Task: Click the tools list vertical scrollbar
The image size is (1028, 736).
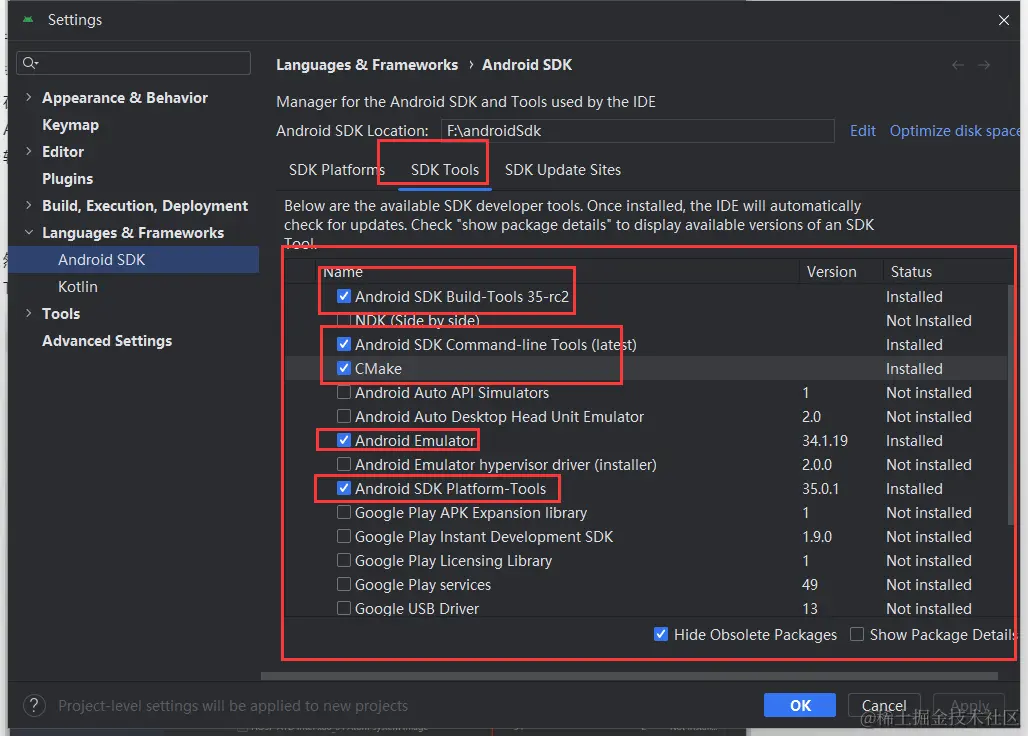Action: pyautogui.click(x=1011, y=404)
